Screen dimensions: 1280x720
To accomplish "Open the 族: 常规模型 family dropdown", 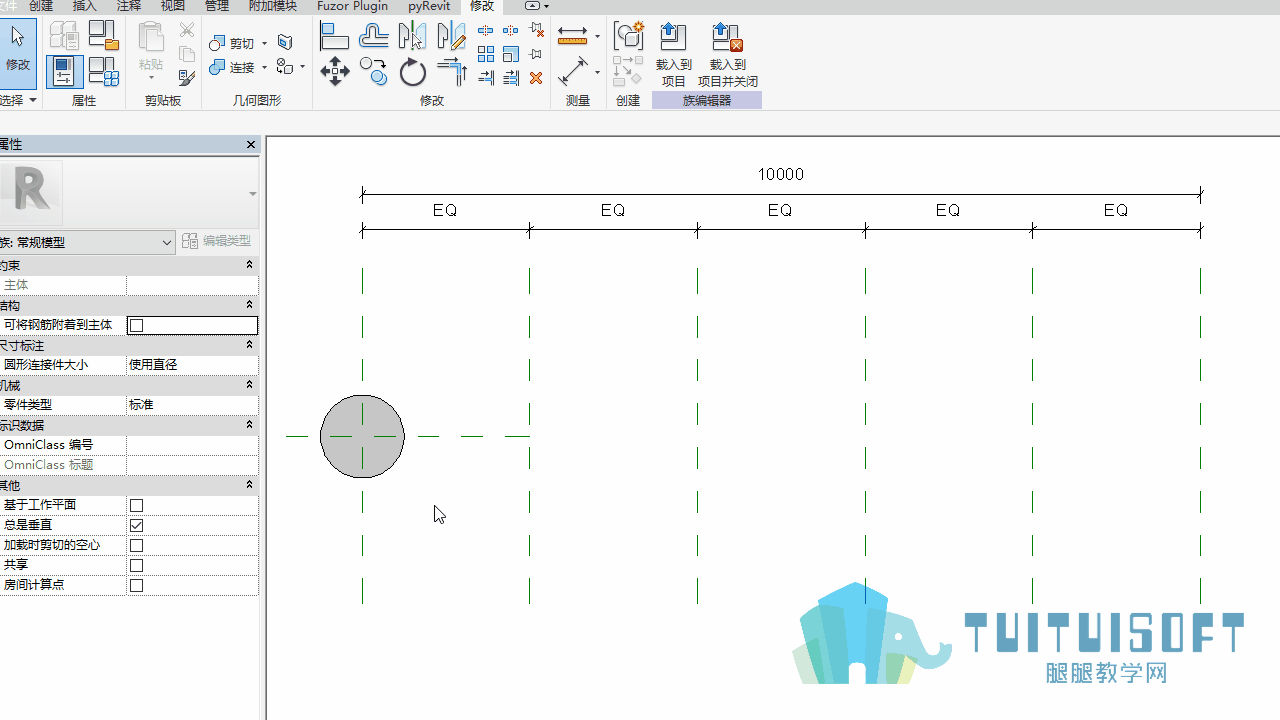I will pos(86,242).
